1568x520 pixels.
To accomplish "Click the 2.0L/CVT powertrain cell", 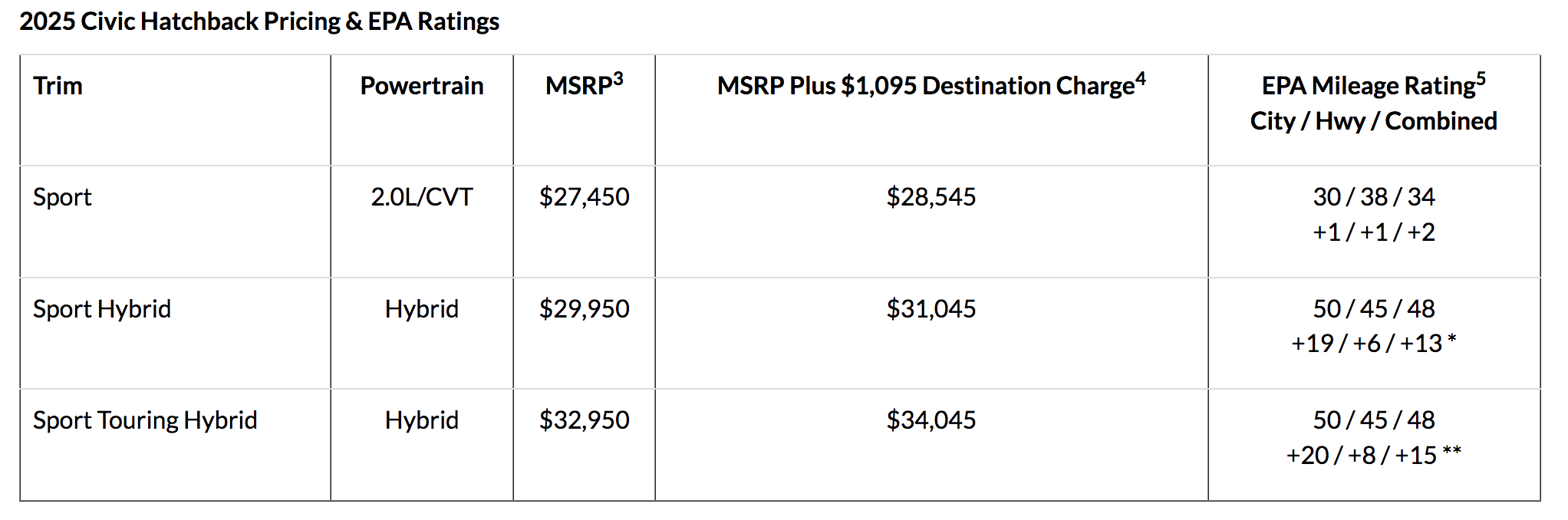I will pyautogui.click(x=421, y=197).
